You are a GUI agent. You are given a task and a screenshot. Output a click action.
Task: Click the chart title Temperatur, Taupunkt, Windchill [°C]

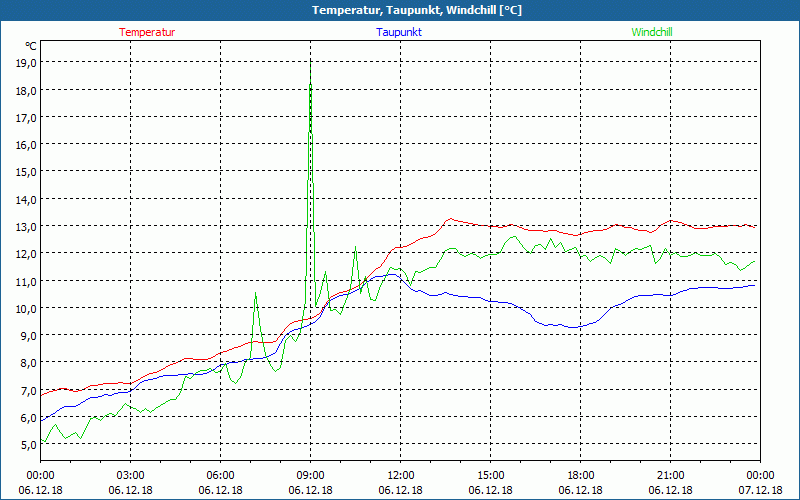(x=417, y=10)
